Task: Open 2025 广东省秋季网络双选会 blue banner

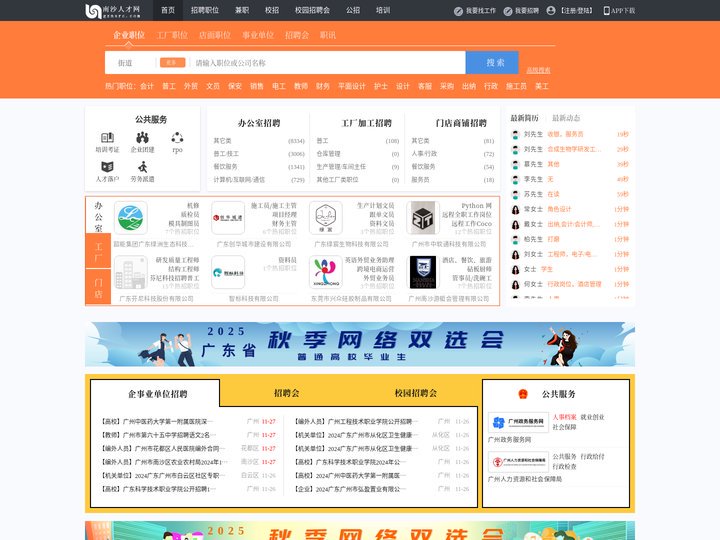Action: click(360, 344)
